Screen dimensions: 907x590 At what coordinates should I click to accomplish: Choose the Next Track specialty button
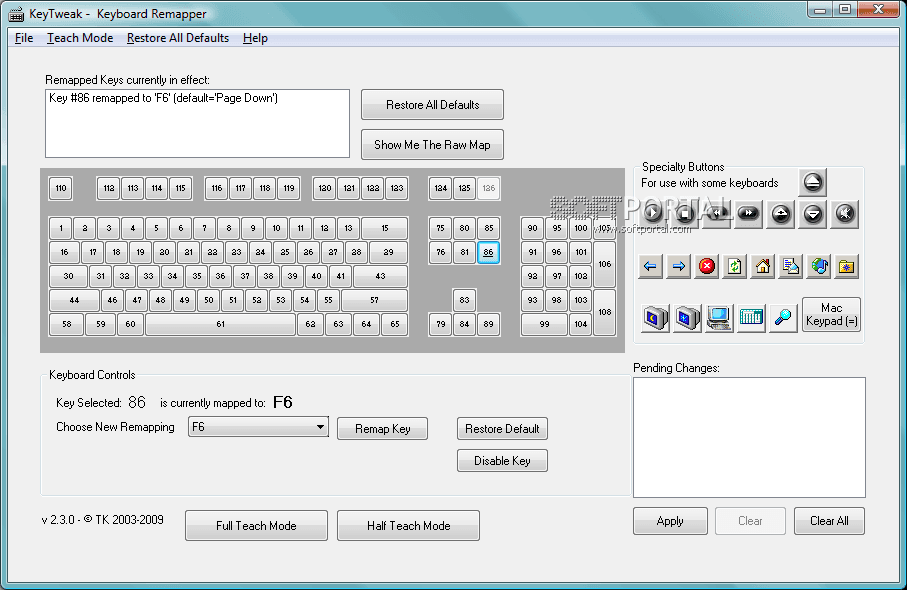pos(749,214)
